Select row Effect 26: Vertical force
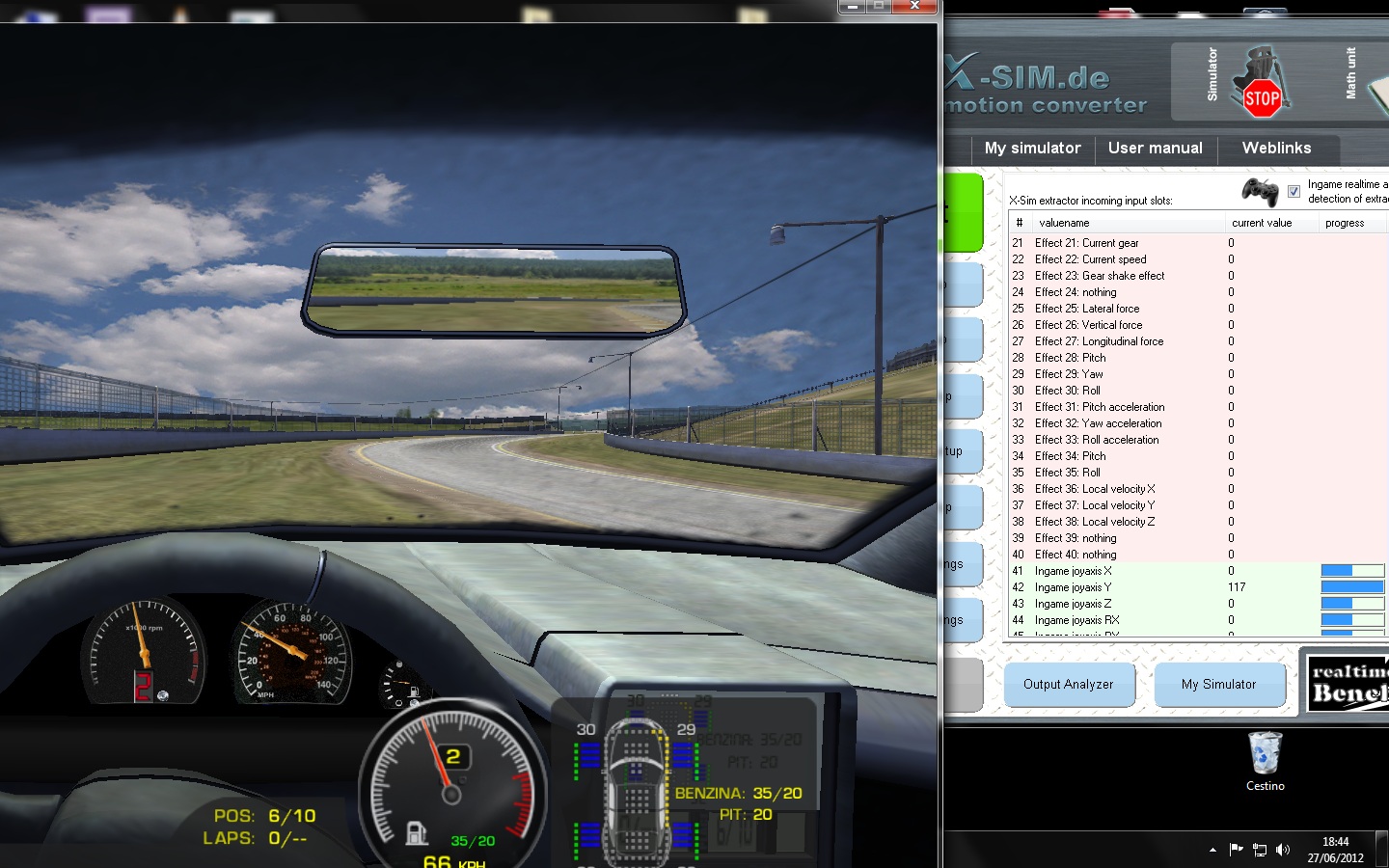 coord(1197,325)
